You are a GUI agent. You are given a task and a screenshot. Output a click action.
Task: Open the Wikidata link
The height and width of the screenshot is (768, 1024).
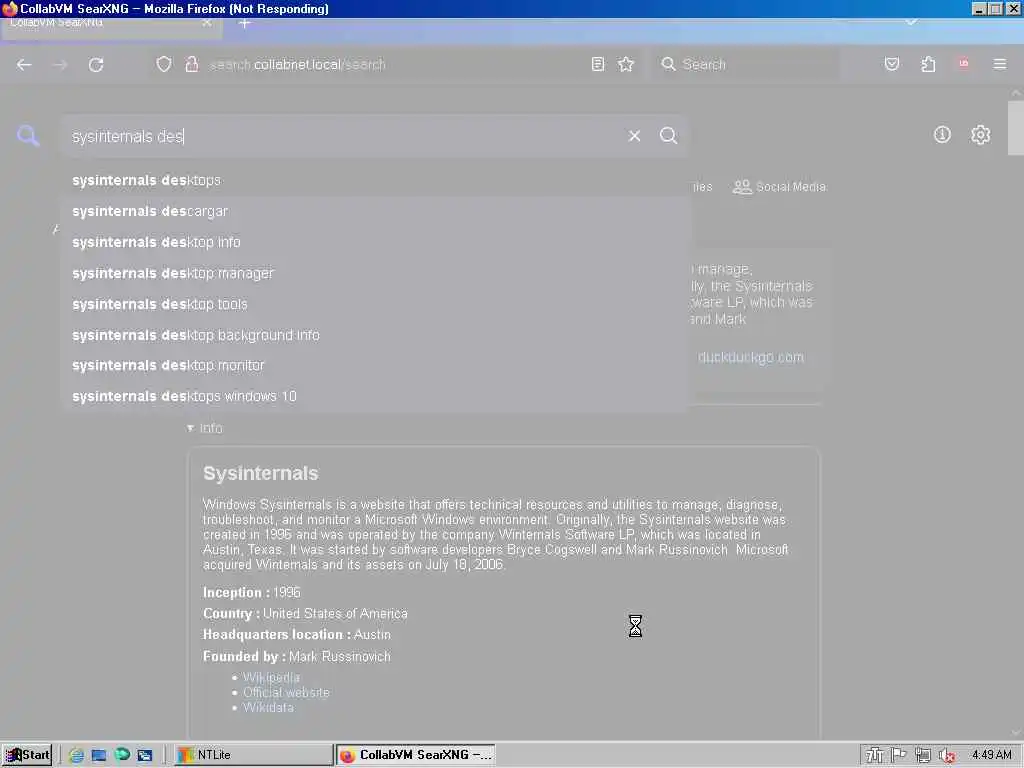click(x=268, y=707)
